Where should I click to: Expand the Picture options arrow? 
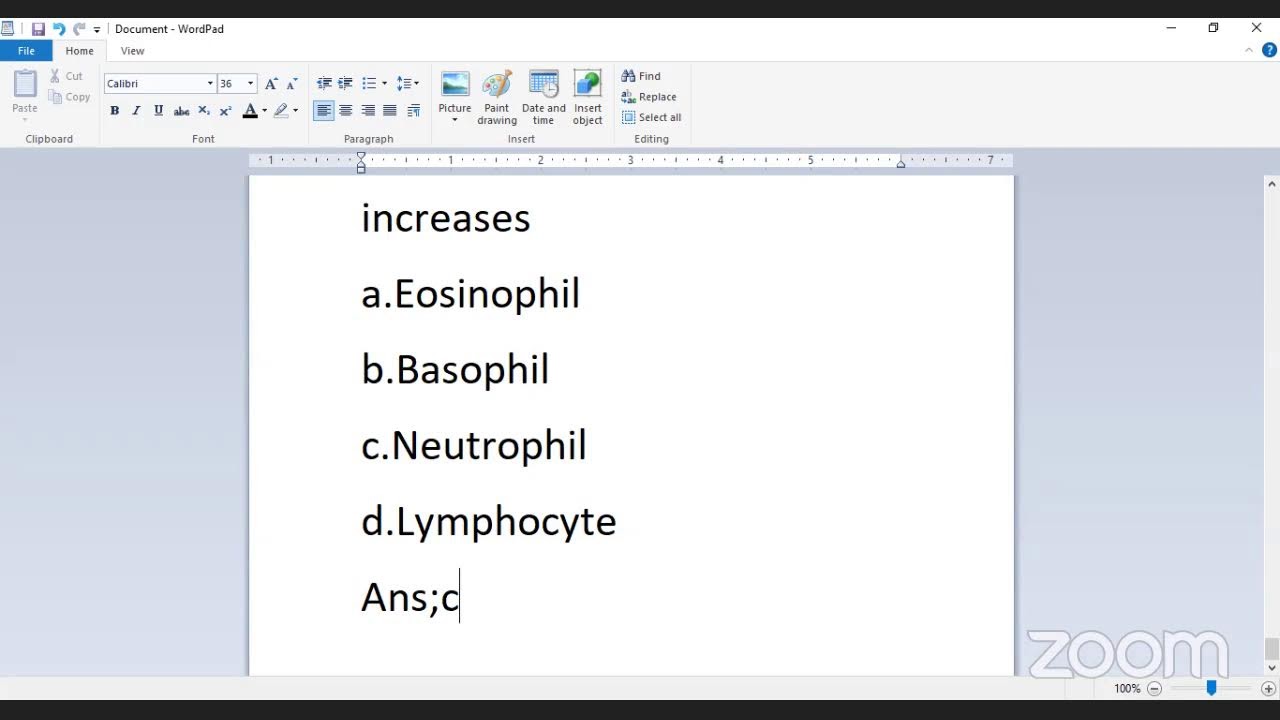point(455,121)
